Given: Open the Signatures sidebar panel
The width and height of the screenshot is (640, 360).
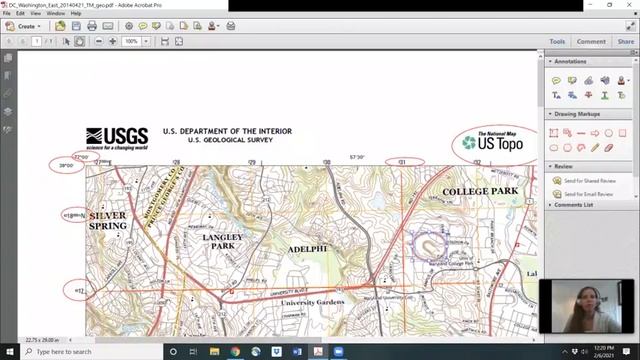Looking at the screenshot, I should [8, 130].
